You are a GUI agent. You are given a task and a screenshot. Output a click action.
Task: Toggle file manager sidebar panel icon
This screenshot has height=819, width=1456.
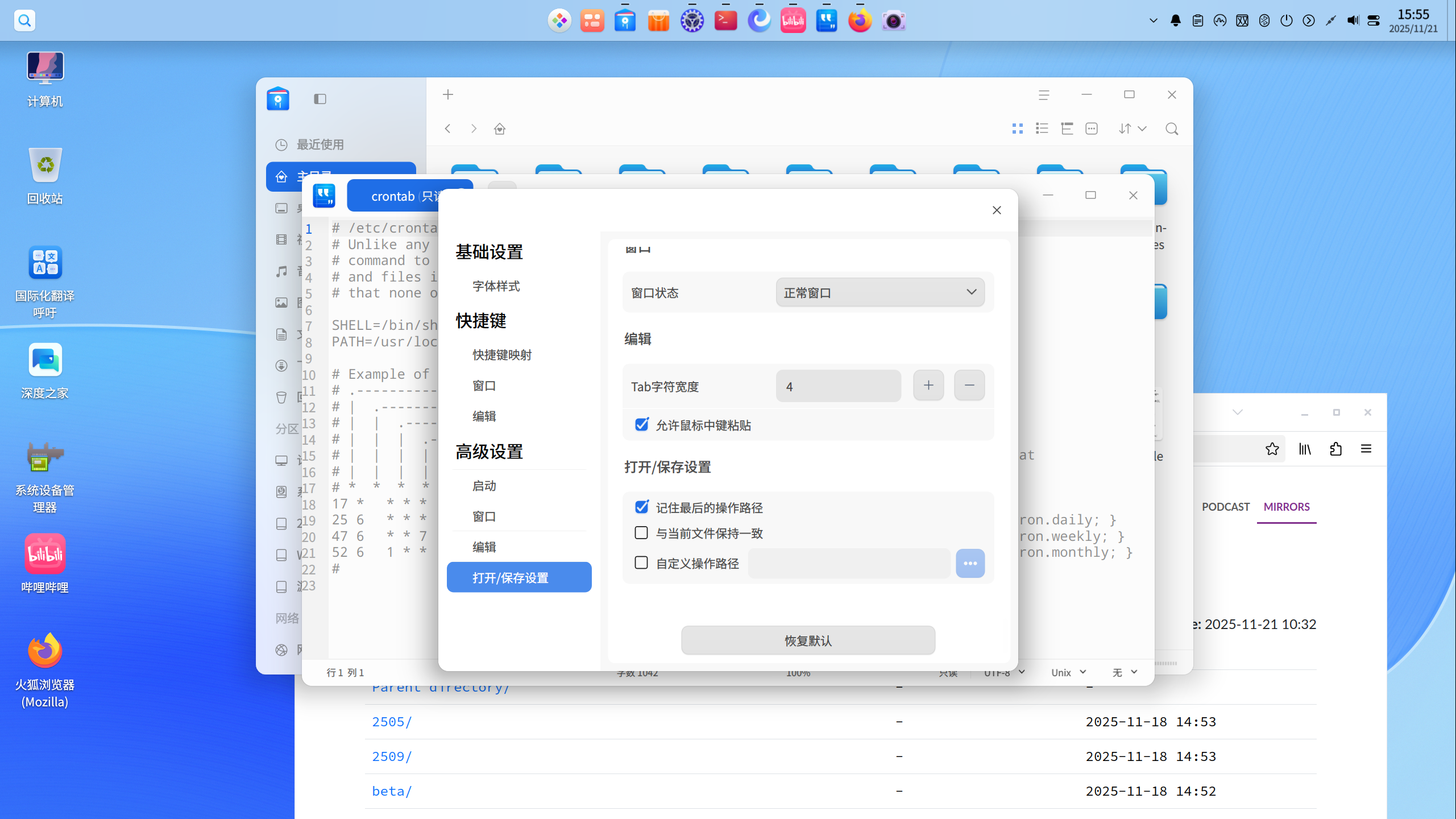pyautogui.click(x=320, y=99)
